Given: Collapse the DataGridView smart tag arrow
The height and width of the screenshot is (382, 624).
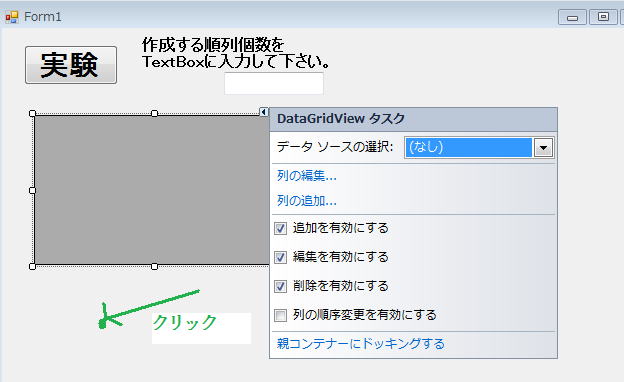Looking at the screenshot, I should [263, 112].
